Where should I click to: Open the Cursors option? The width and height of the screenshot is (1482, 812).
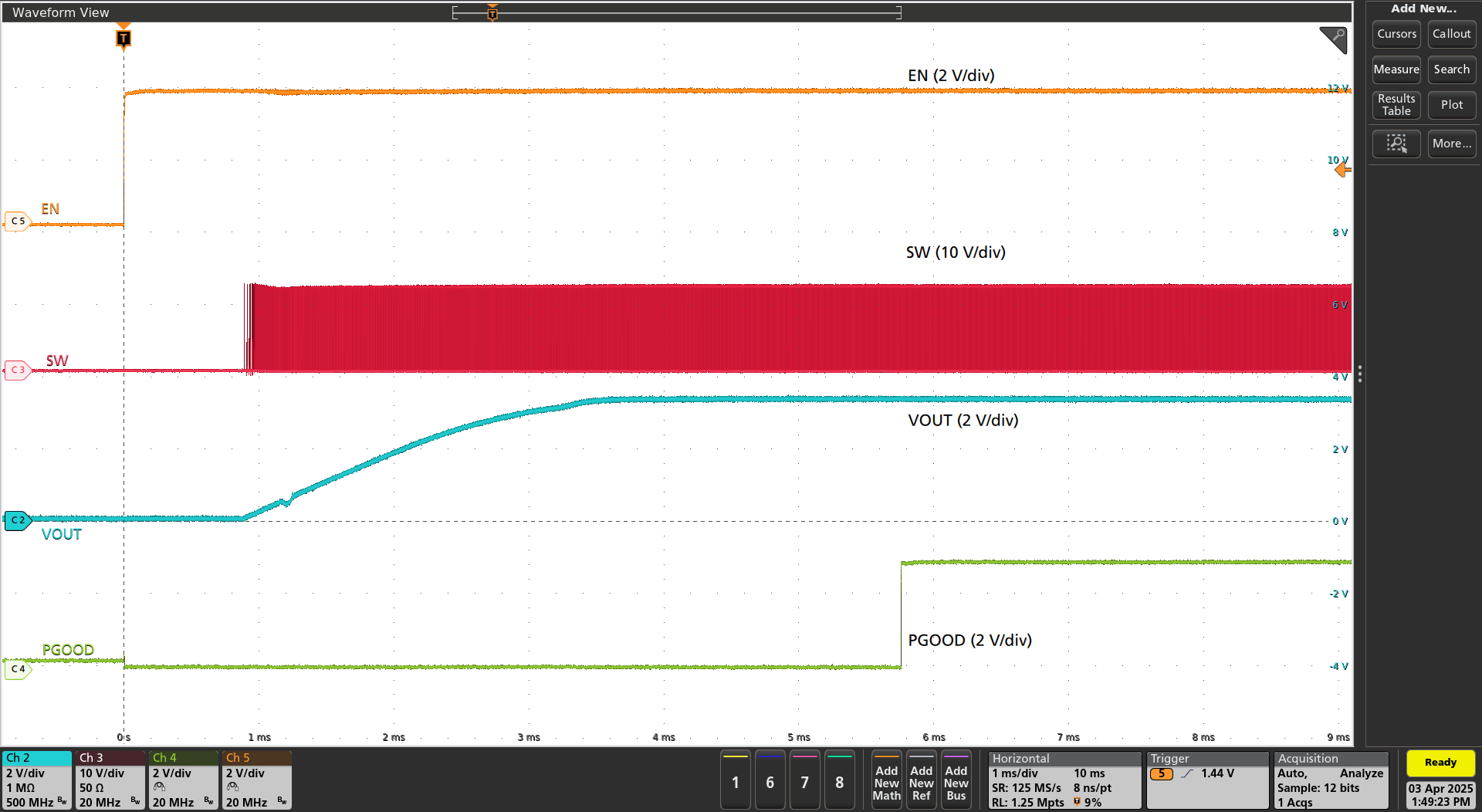coord(1396,34)
